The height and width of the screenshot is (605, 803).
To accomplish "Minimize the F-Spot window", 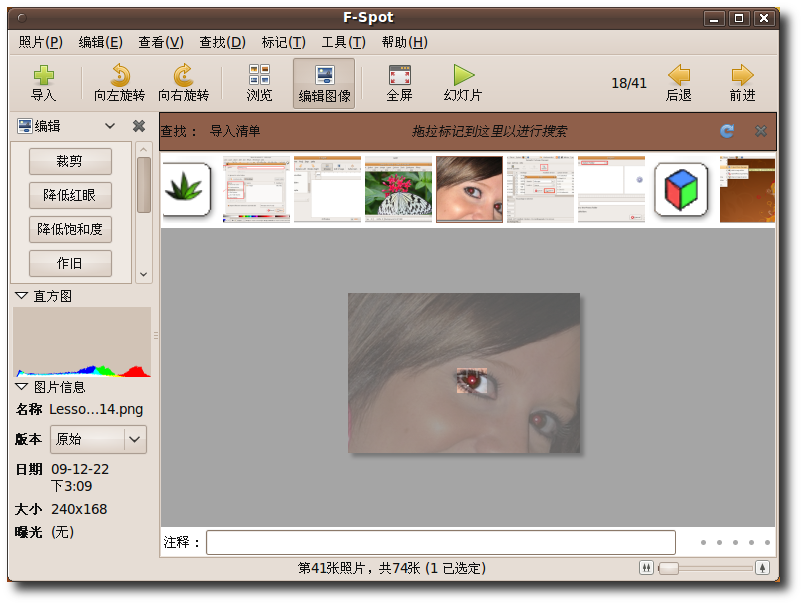I will click(x=714, y=18).
